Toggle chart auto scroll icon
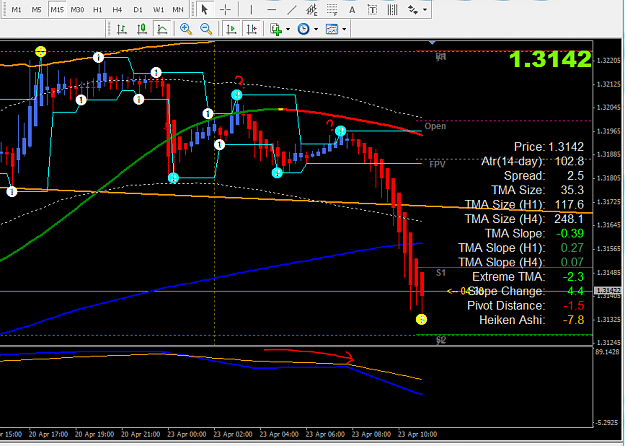The height and width of the screenshot is (446, 625). (x=231, y=29)
